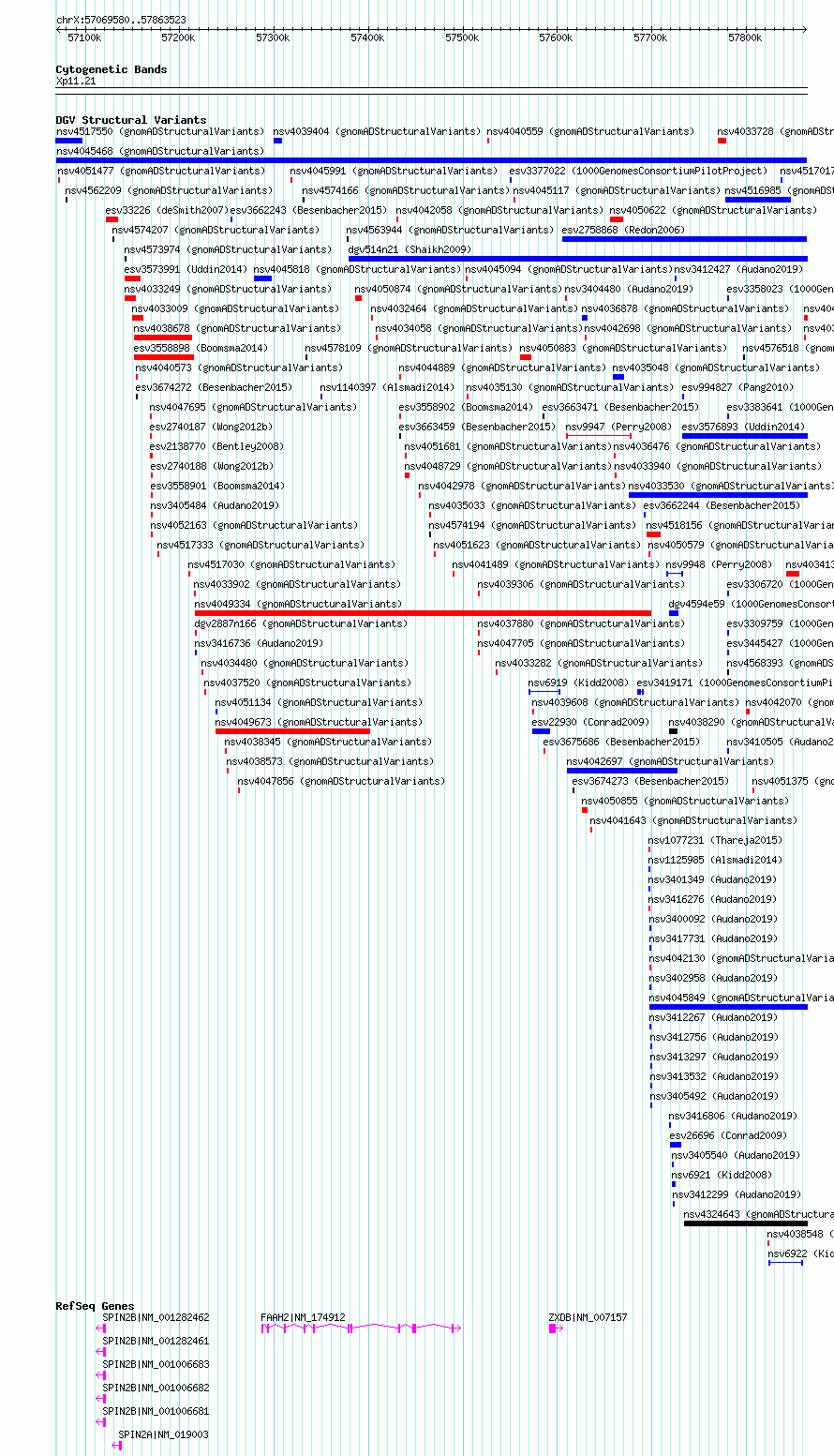The image size is (834, 1456).
Task: Select the nsv9947 (Perry2008) red outlined bar
Action: [599, 436]
